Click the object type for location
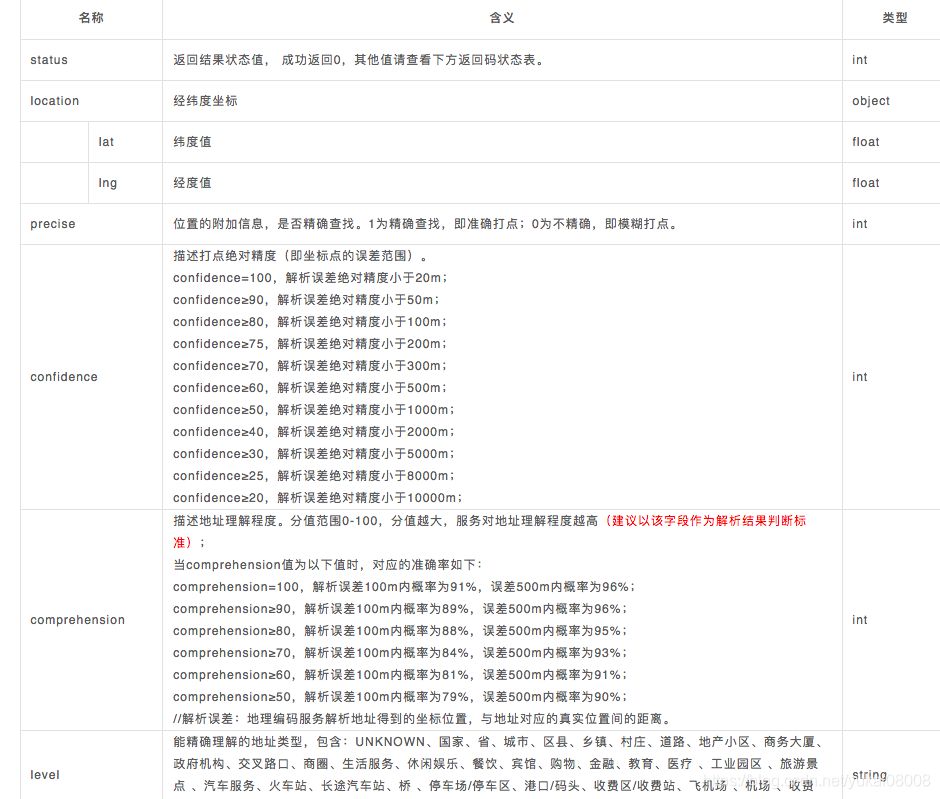The height and width of the screenshot is (799, 940). tap(870, 101)
